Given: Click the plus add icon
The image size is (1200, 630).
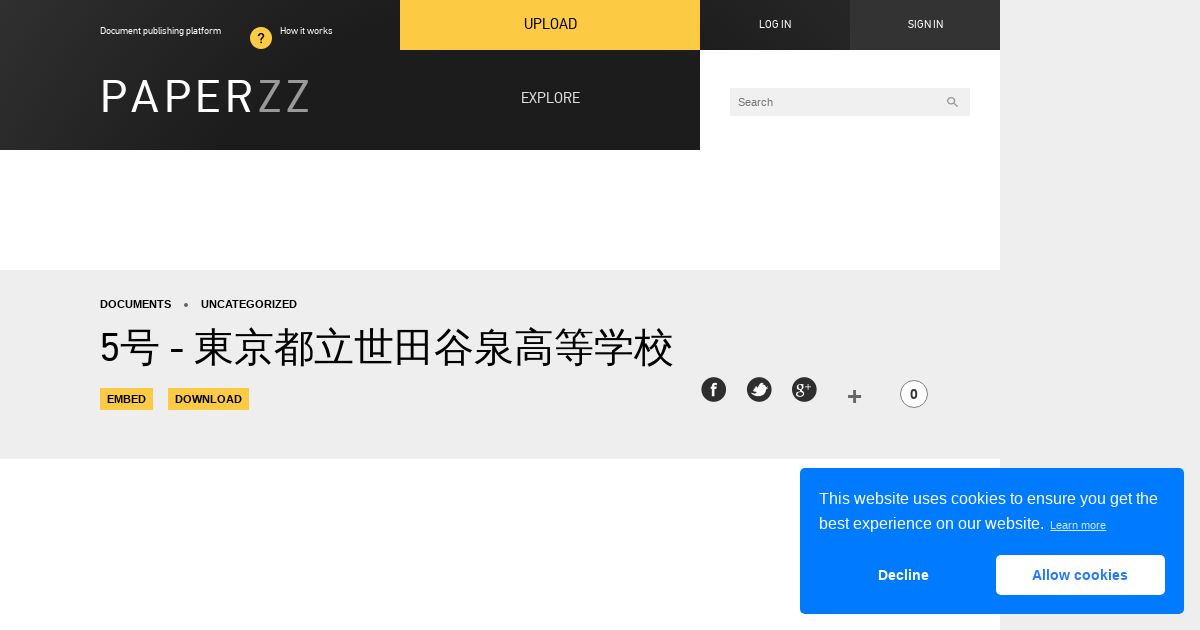Looking at the screenshot, I should pos(854,396).
